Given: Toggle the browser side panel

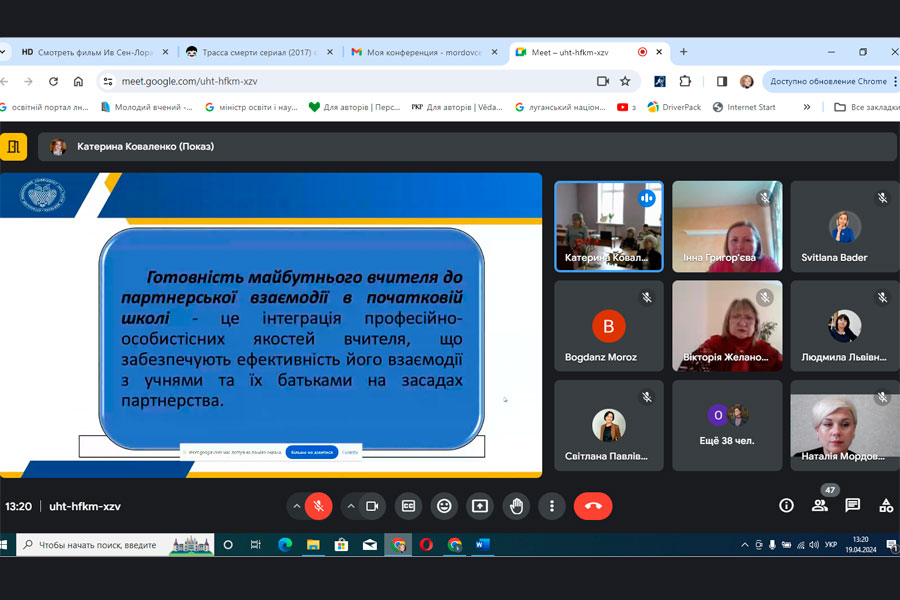Looking at the screenshot, I should [721, 82].
